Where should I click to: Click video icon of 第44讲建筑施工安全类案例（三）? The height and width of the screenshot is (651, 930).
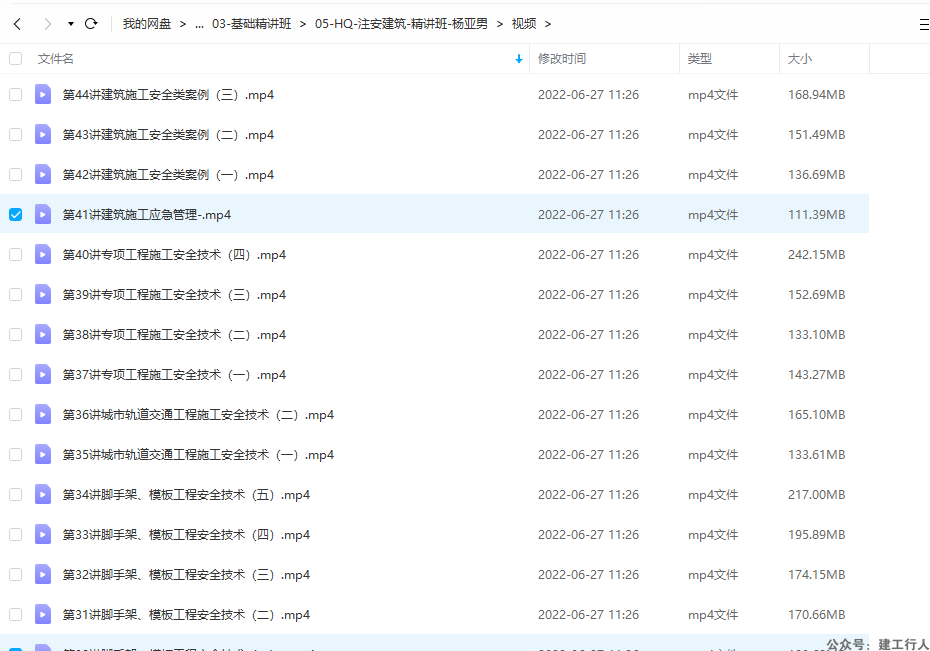click(43, 94)
